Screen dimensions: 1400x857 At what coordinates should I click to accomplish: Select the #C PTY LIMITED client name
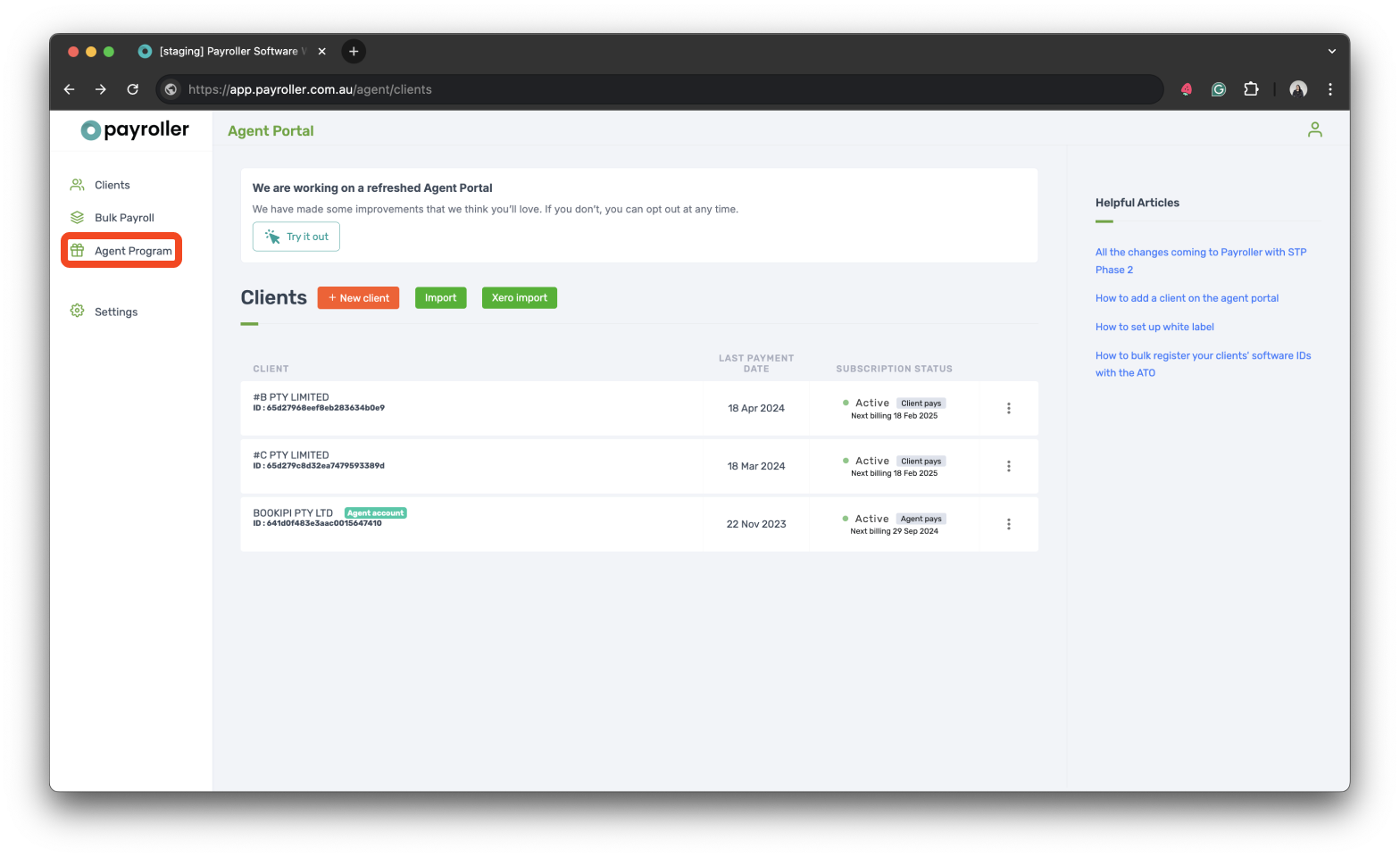[291, 455]
